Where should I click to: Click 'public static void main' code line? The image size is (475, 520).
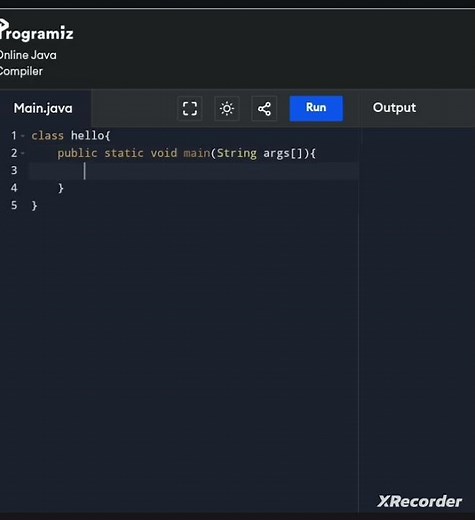(186, 153)
